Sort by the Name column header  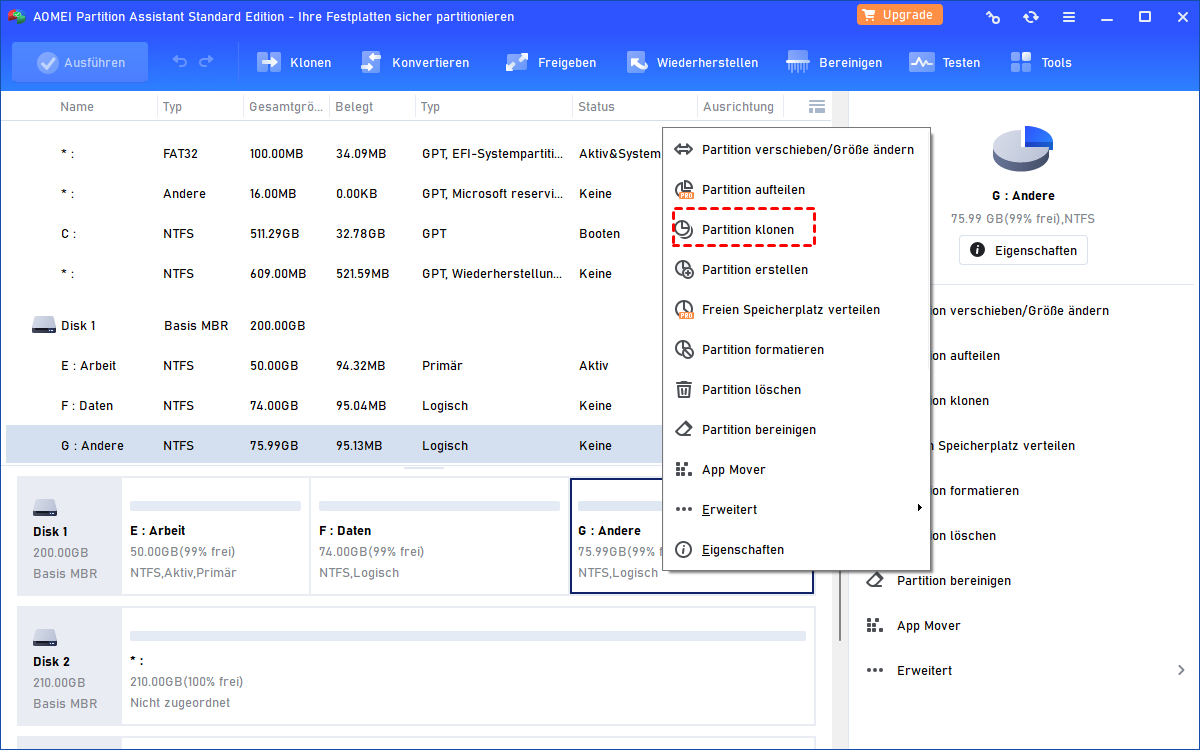pos(77,106)
